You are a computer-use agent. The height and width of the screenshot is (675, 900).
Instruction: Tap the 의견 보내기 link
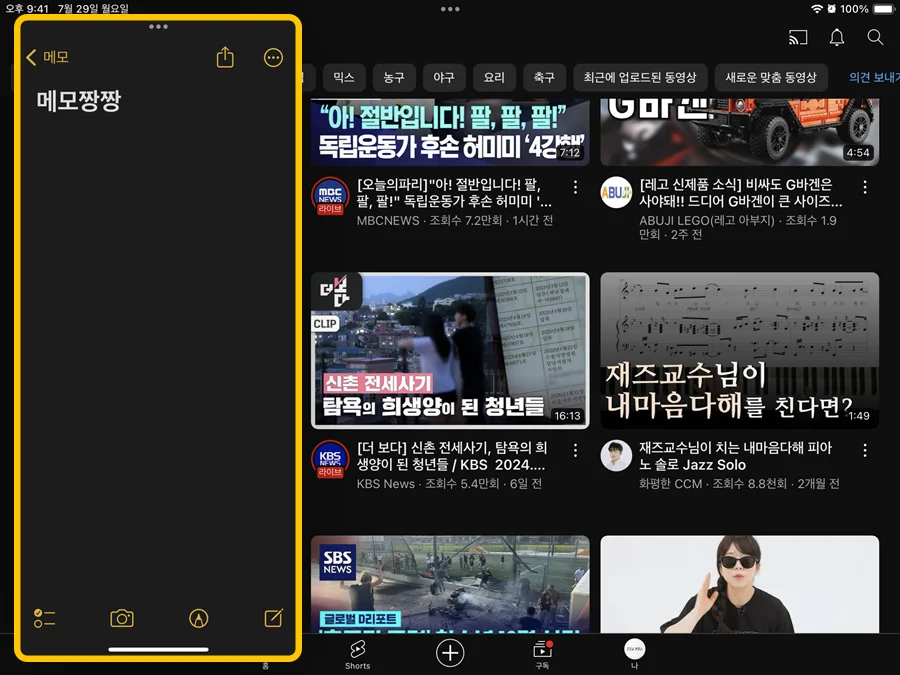click(x=874, y=77)
